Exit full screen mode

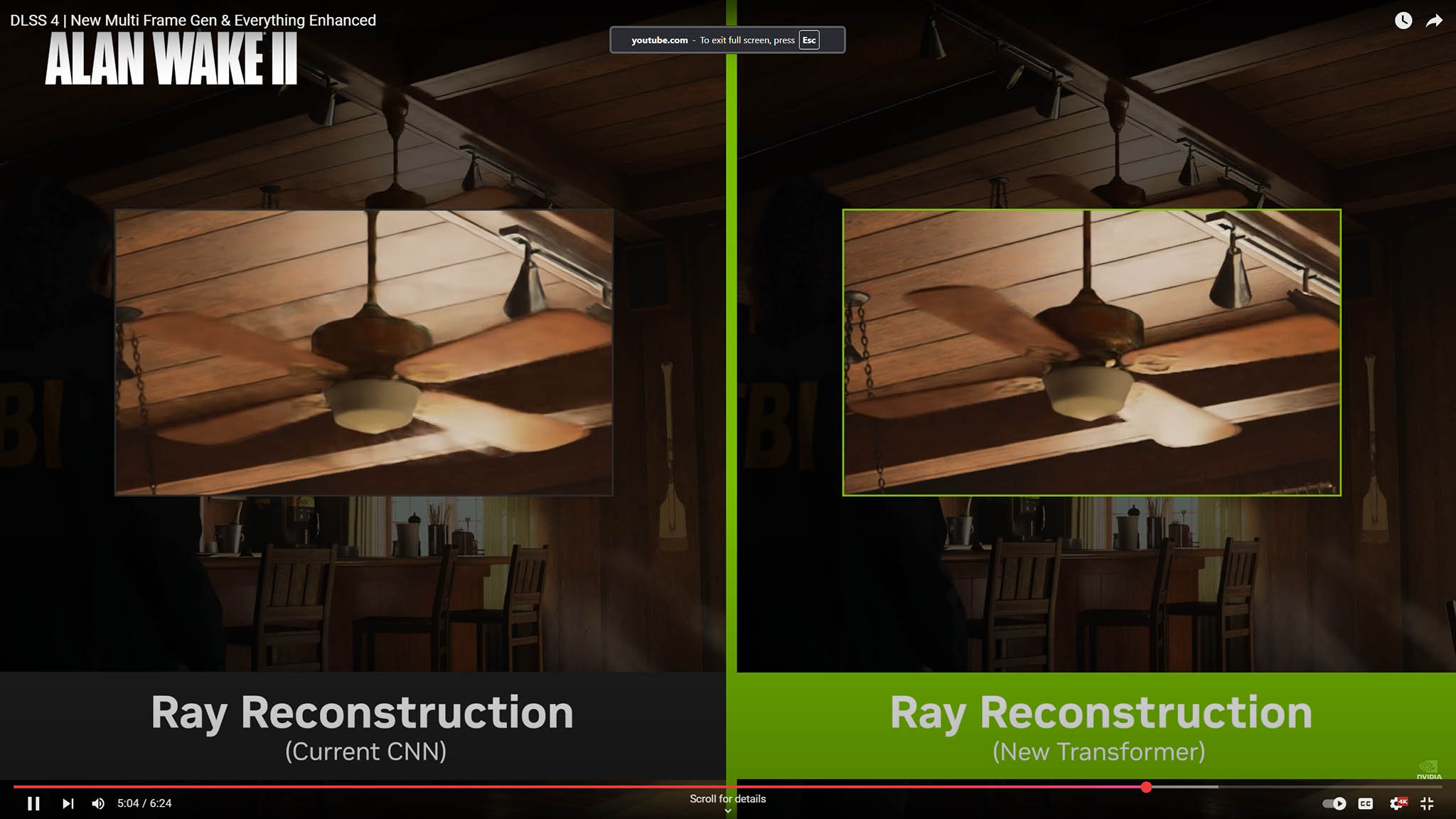(1427, 803)
